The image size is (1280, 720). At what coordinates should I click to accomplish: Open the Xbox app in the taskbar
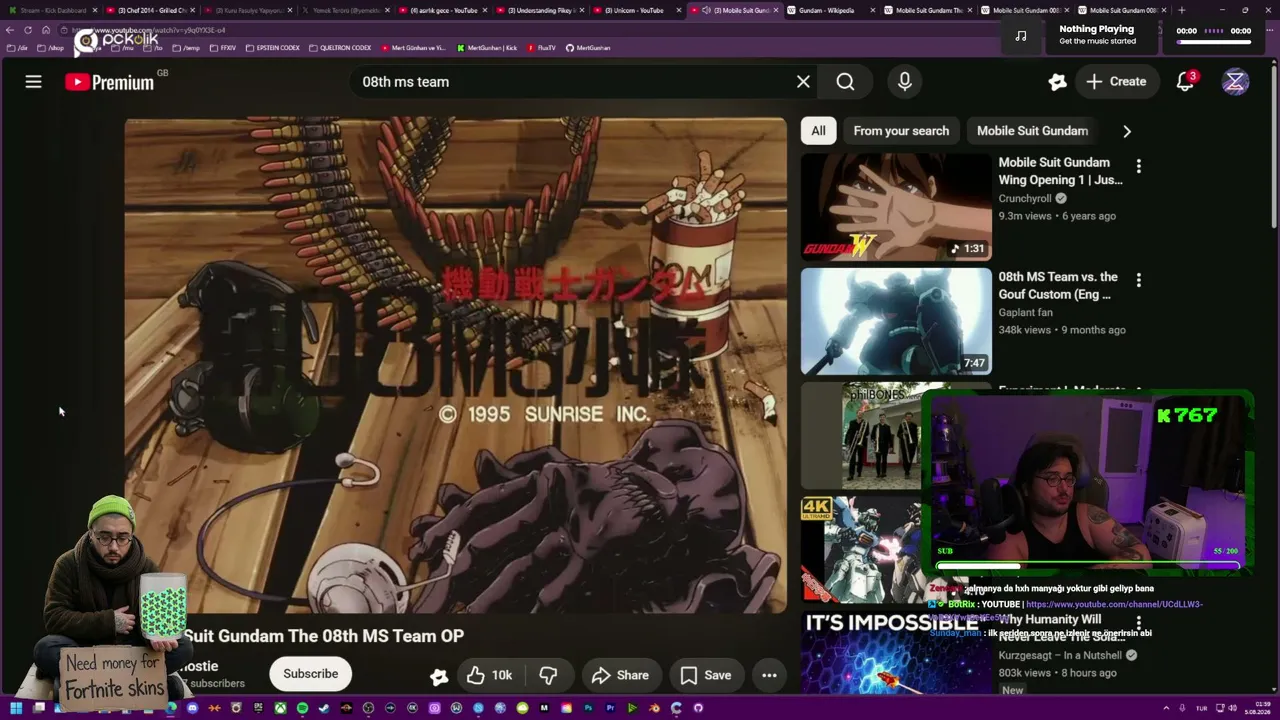(280, 708)
